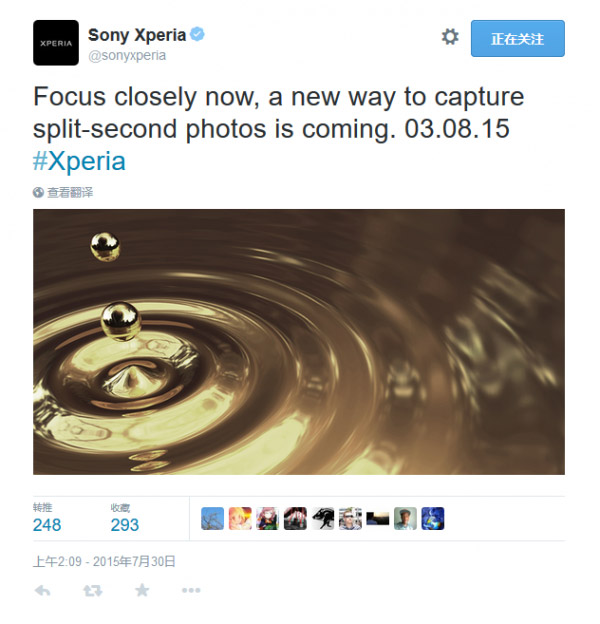Open the golden water droplet photo
The width and height of the screenshot is (600, 624).
[298, 341]
